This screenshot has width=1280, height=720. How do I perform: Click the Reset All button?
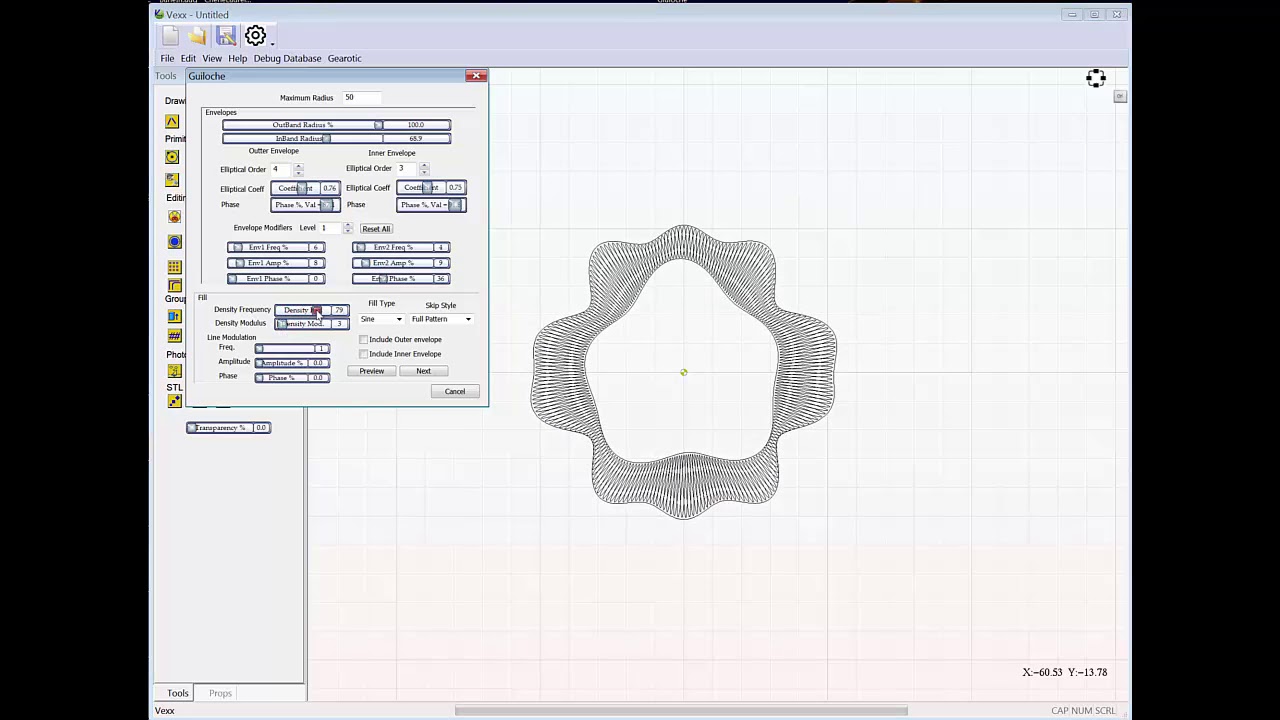376,228
